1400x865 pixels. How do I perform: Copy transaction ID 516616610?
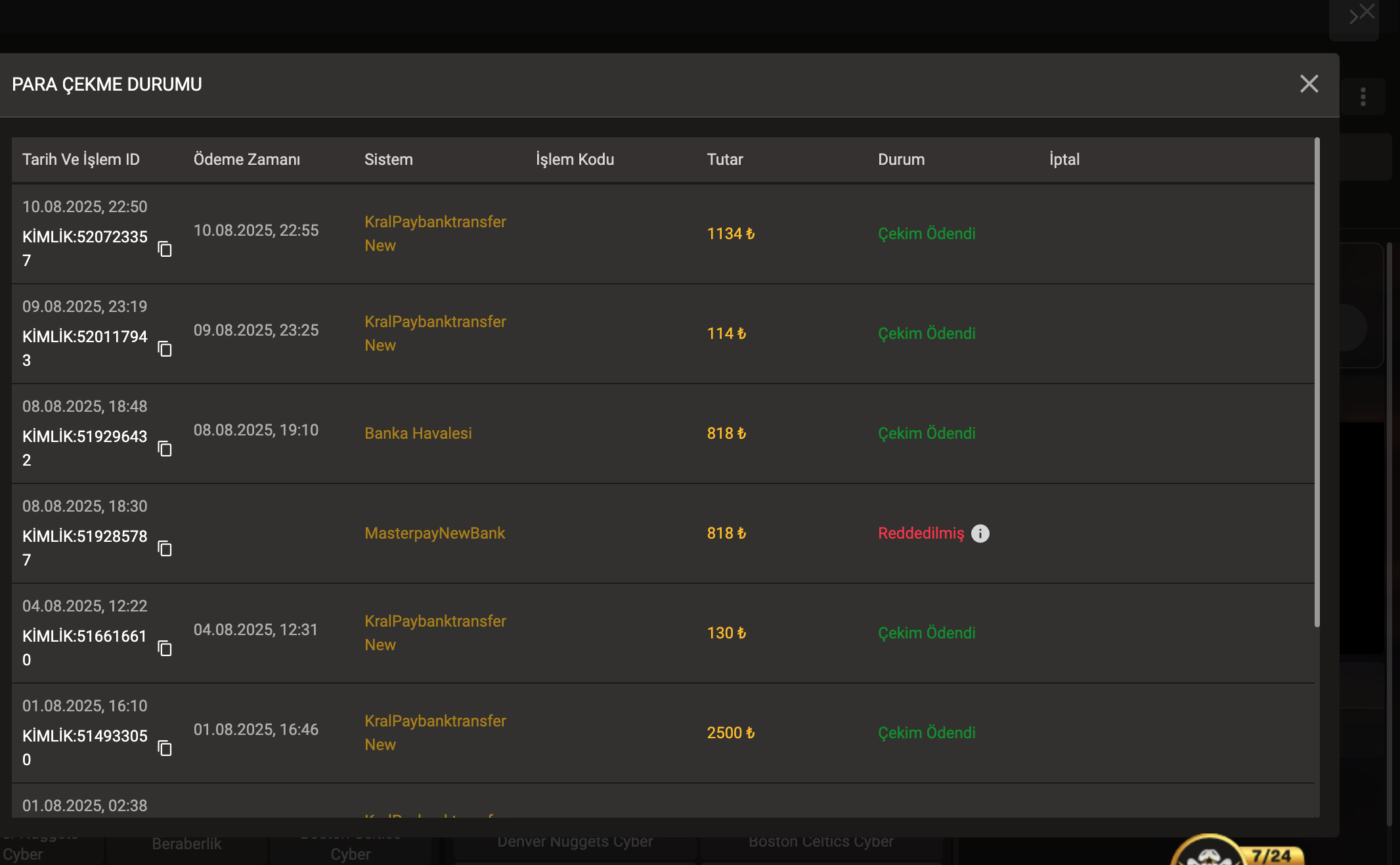pos(165,648)
